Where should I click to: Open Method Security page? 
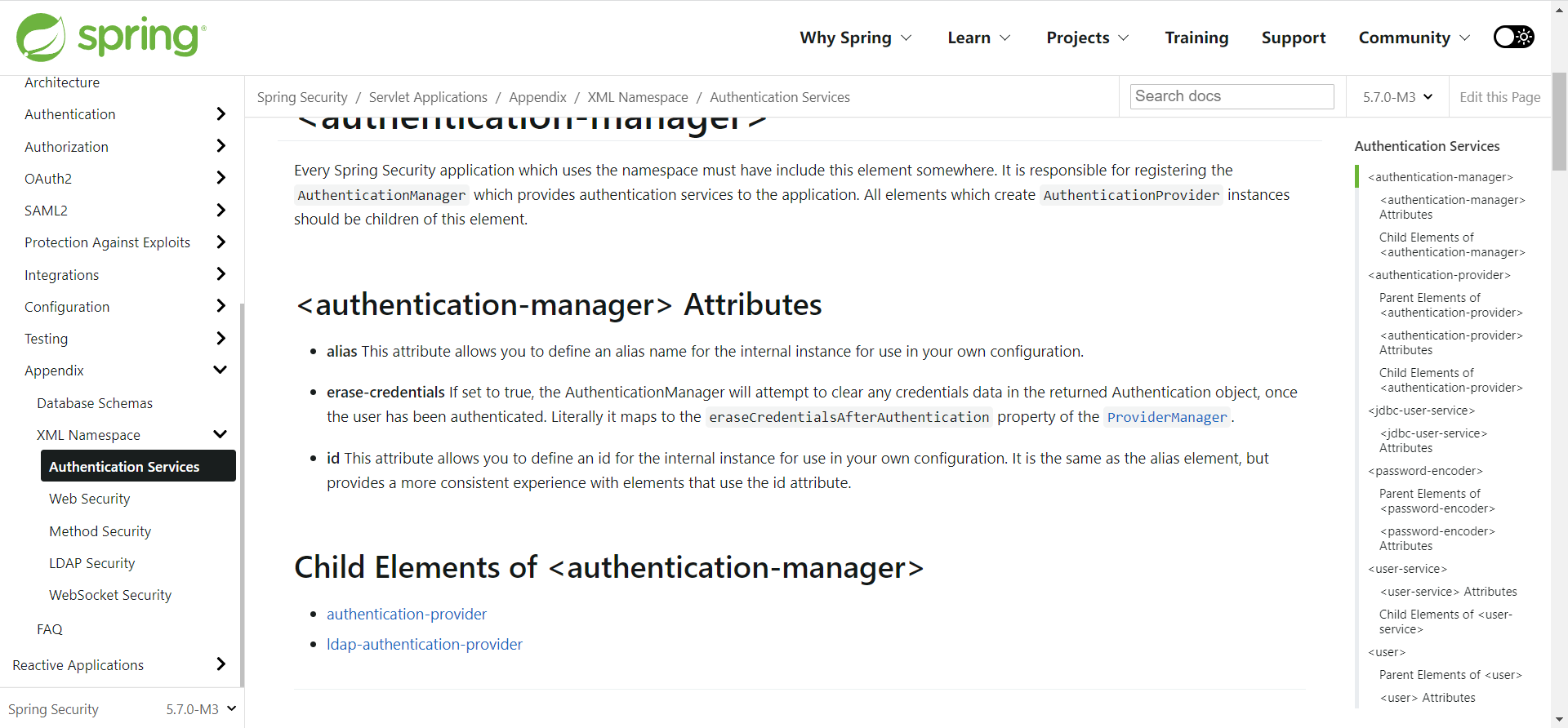(100, 531)
